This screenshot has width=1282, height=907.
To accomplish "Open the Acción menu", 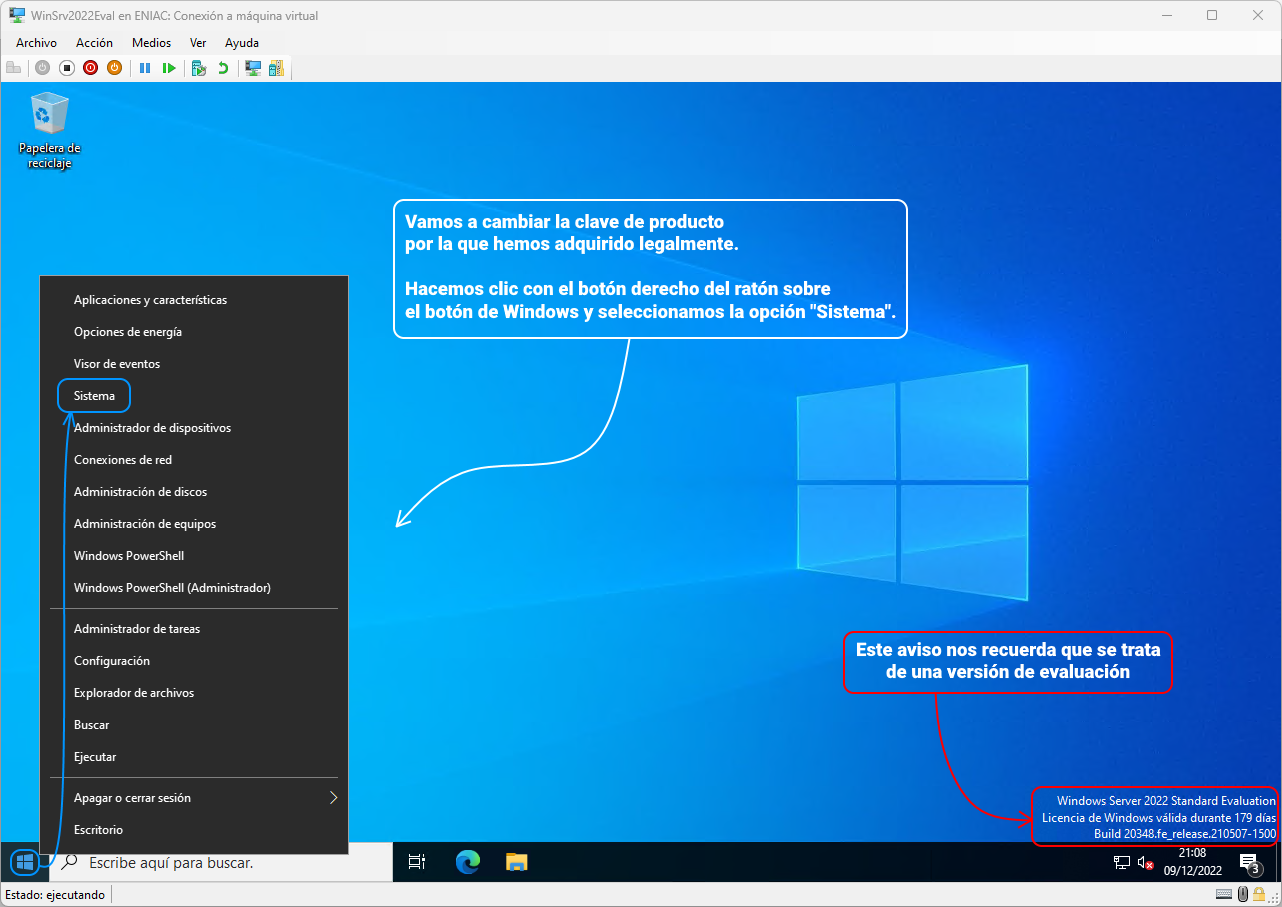I will coord(94,43).
